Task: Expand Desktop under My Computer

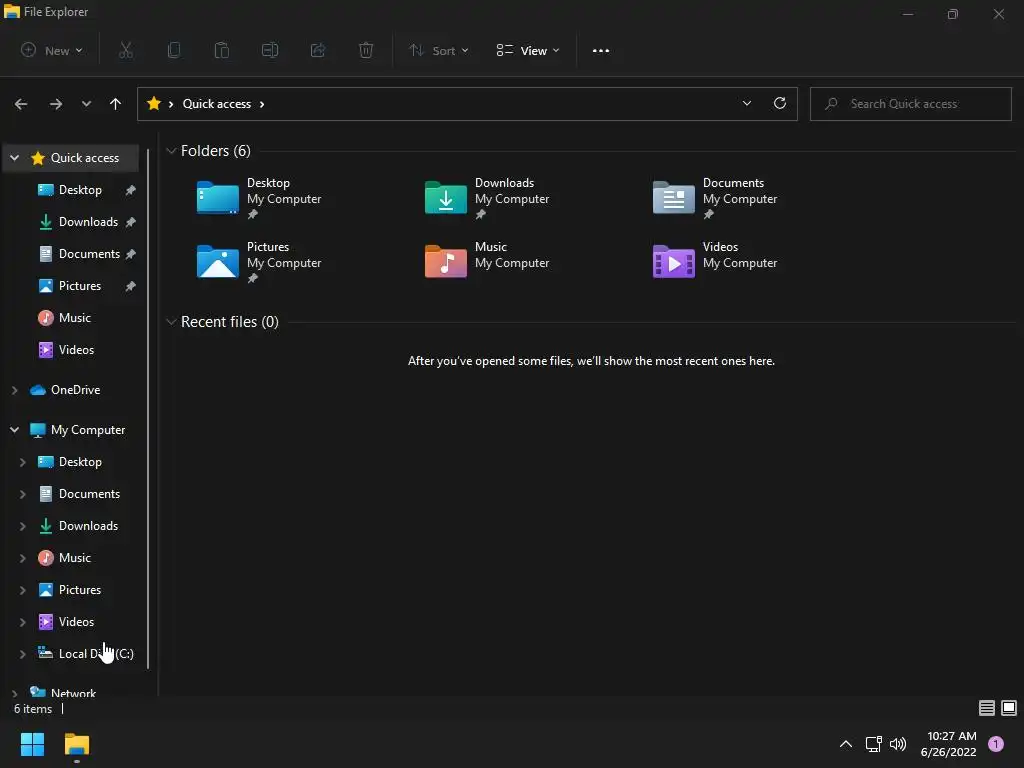Action: tap(22, 462)
